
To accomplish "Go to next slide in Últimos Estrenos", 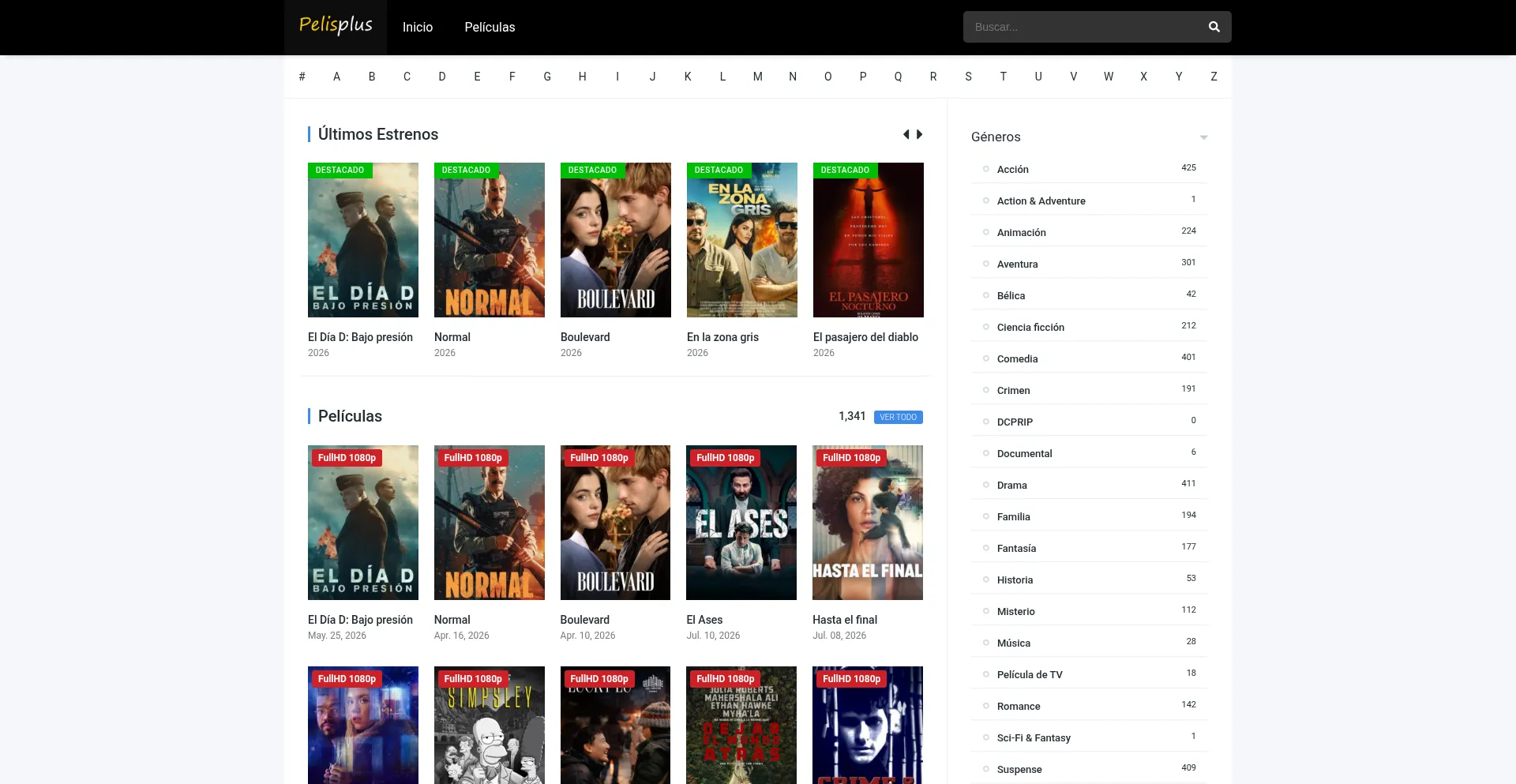I will (x=919, y=134).
